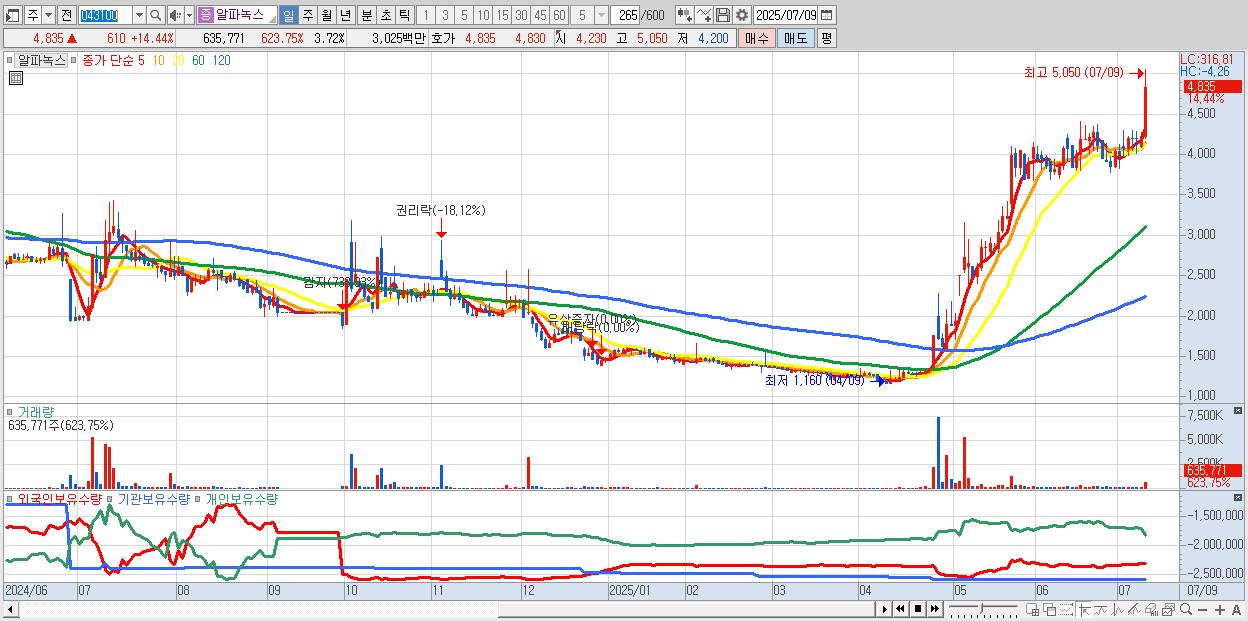
Task: Click the 기관보유수량 legend label
Action: pyautogui.click(x=153, y=498)
